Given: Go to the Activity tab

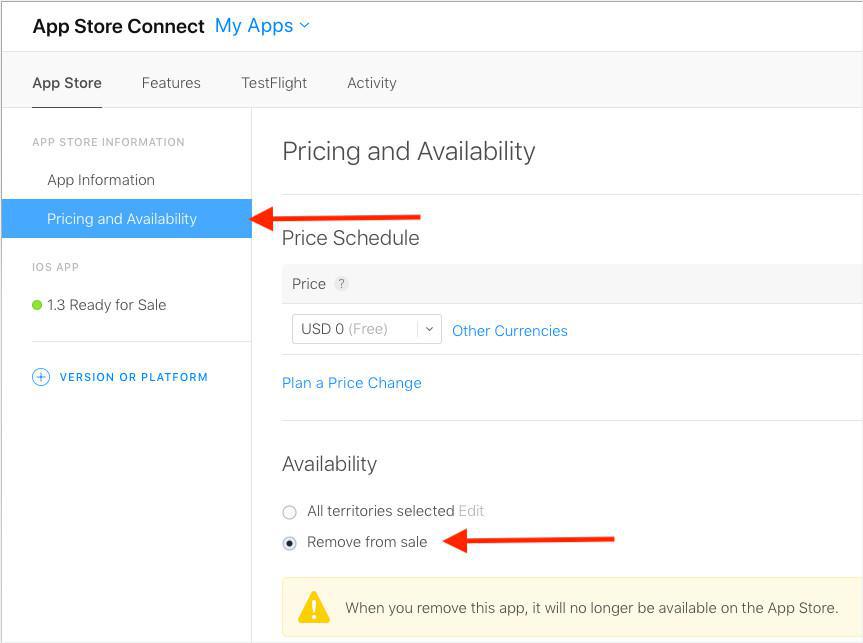Looking at the screenshot, I should coord(372,83).
